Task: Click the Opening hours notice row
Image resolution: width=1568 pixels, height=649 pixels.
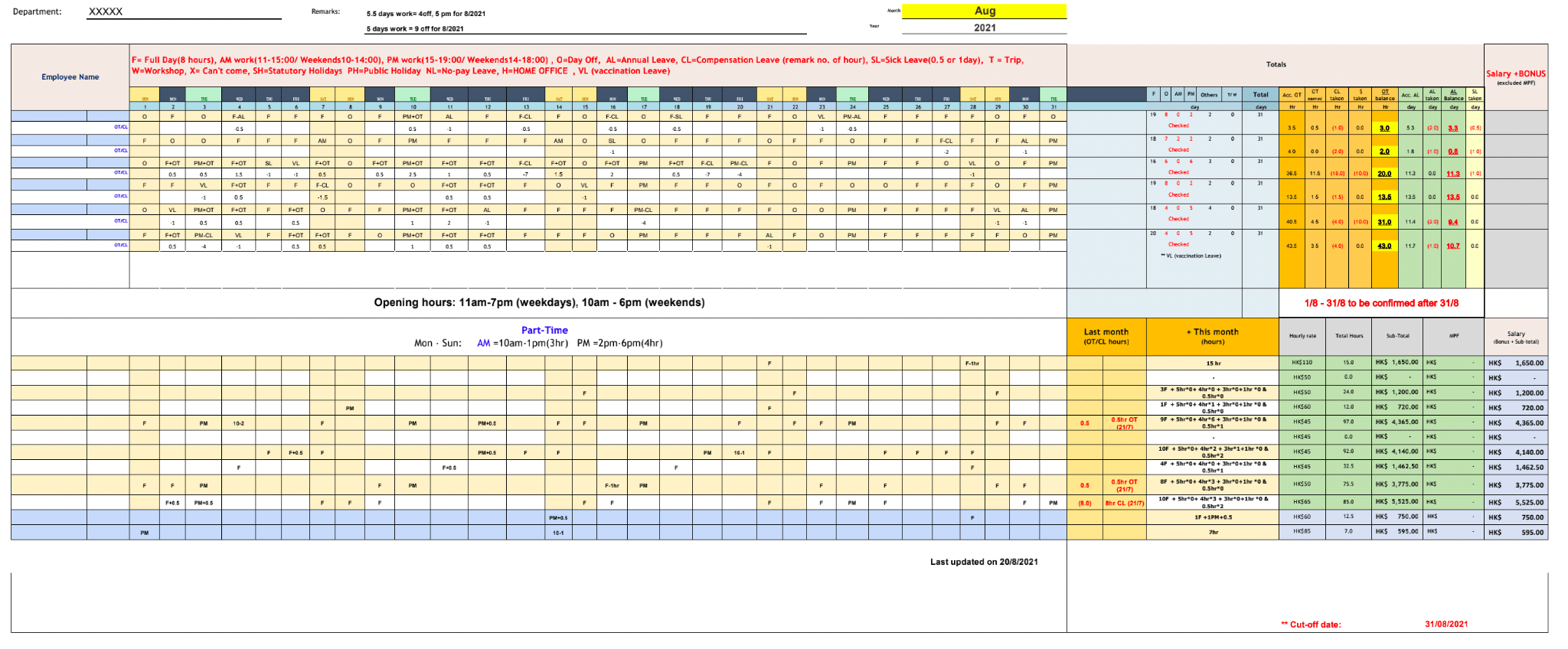Action: click(x=539, y=302)
